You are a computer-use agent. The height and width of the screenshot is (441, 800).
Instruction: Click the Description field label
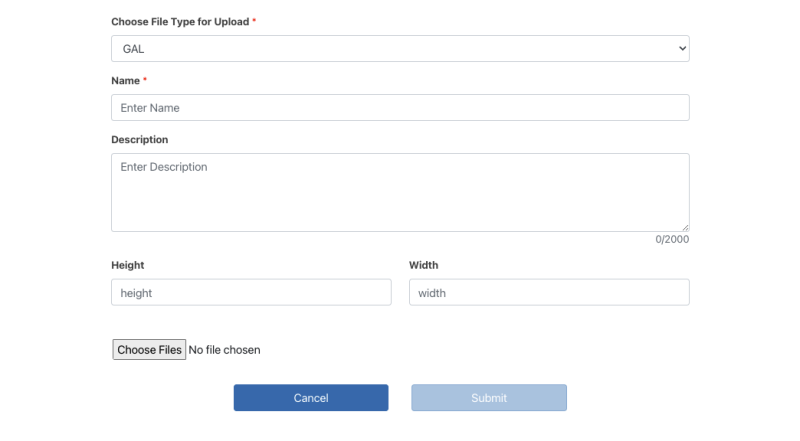point(139,139)
